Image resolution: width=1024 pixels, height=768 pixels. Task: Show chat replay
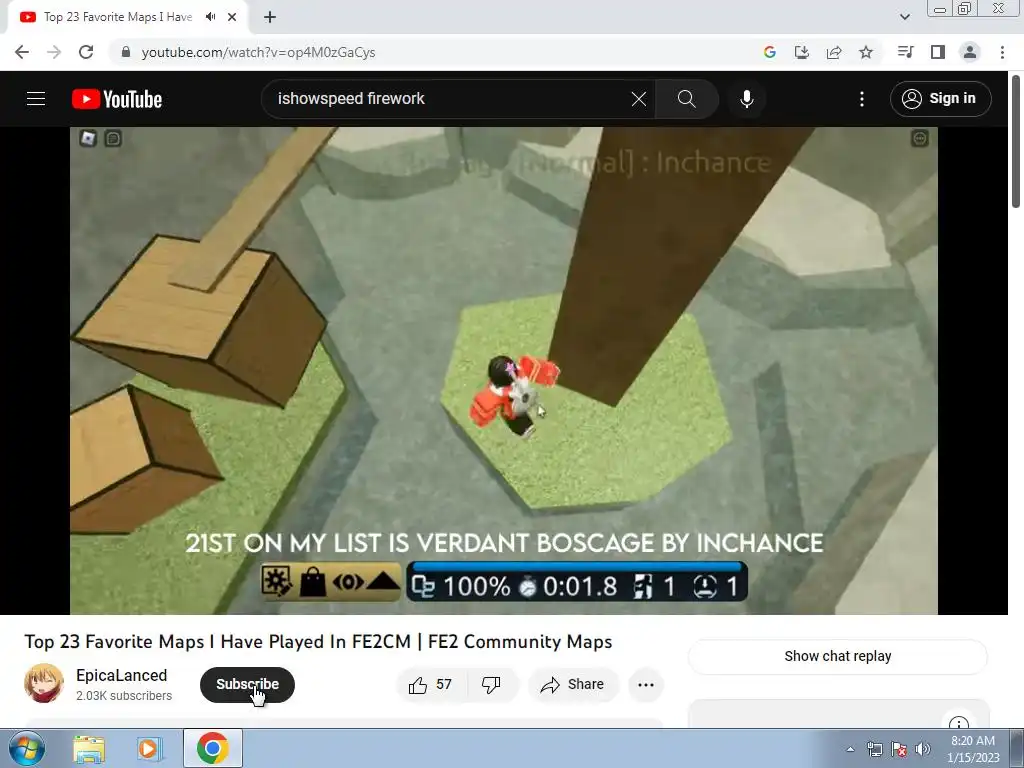coord(838,656)
